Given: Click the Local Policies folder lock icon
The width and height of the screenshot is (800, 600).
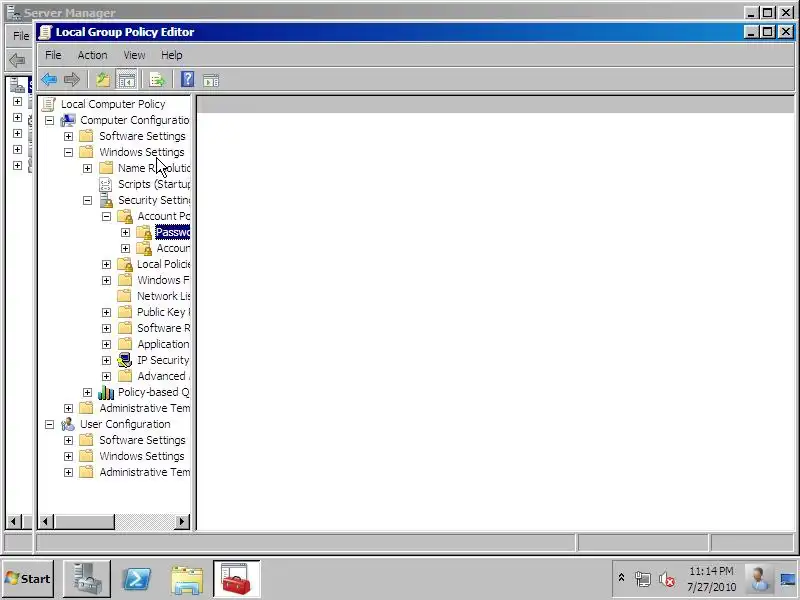Looking at the screenshot, I should coord(125,264).
